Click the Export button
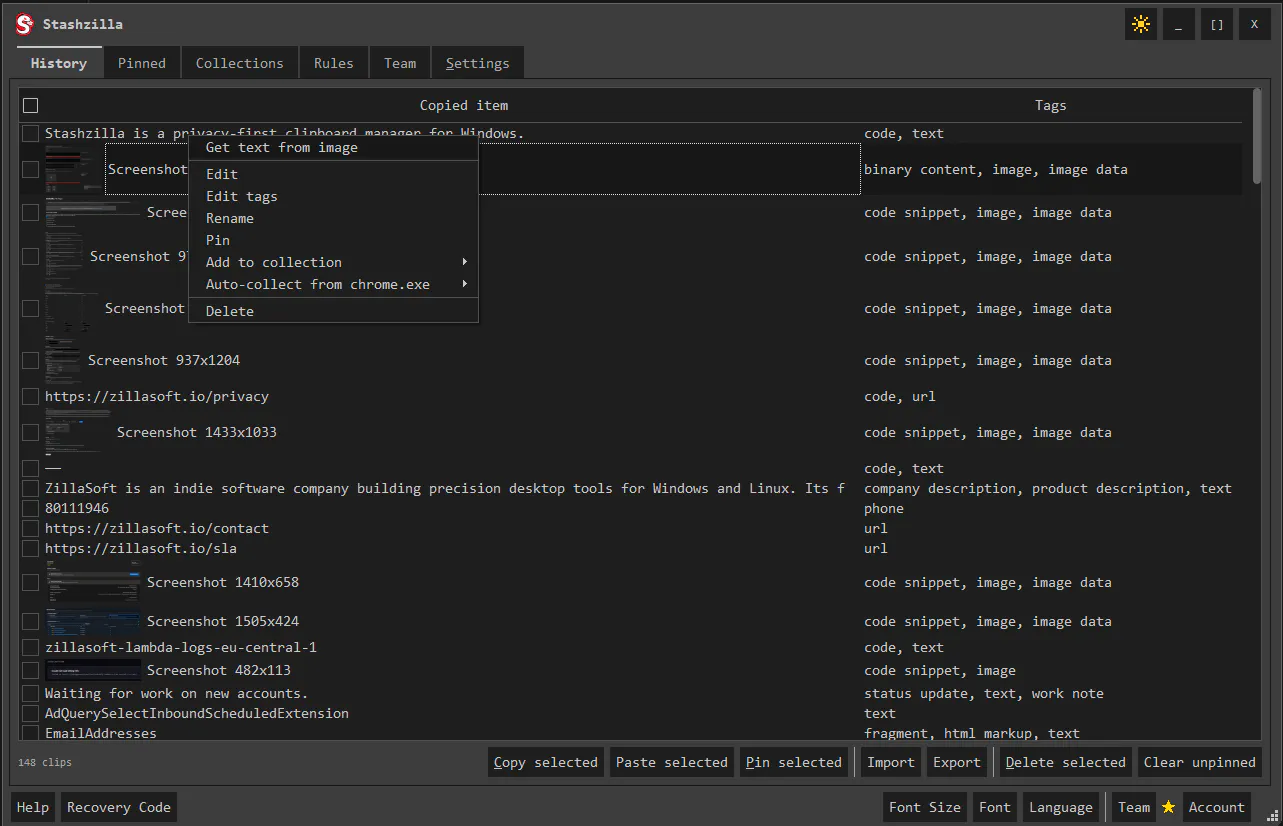This screenshot has width=1283, height=826. click(957, 762)
